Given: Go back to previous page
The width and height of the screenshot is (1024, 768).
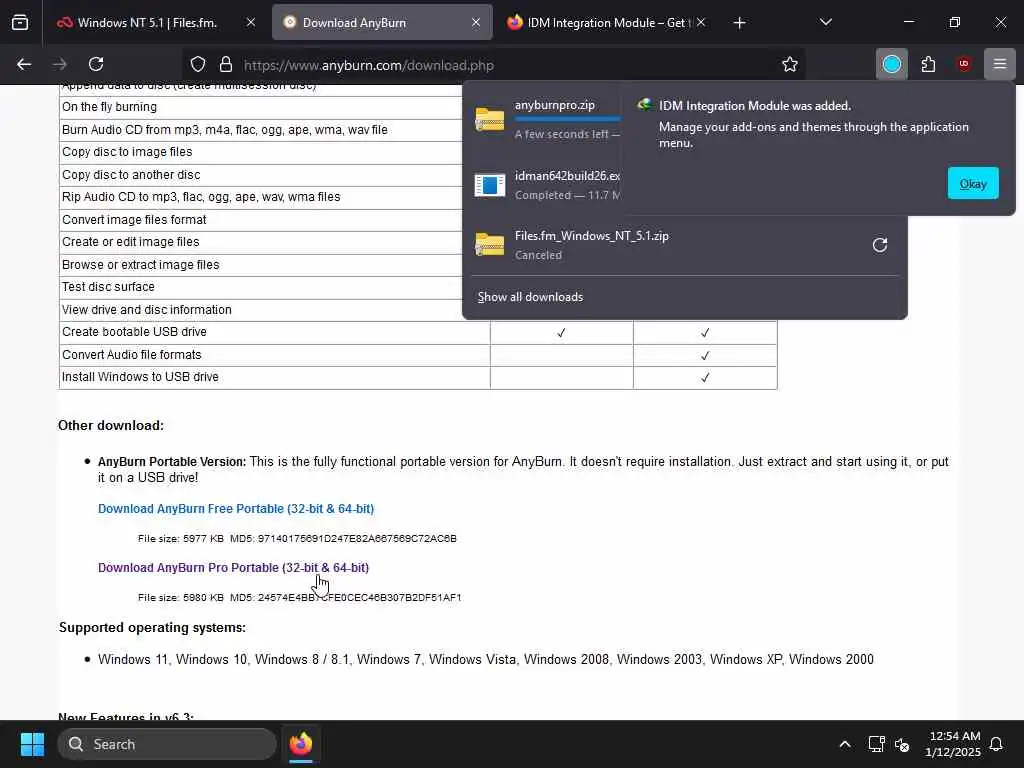Looking at the screenshot, I should click(24, 64).
